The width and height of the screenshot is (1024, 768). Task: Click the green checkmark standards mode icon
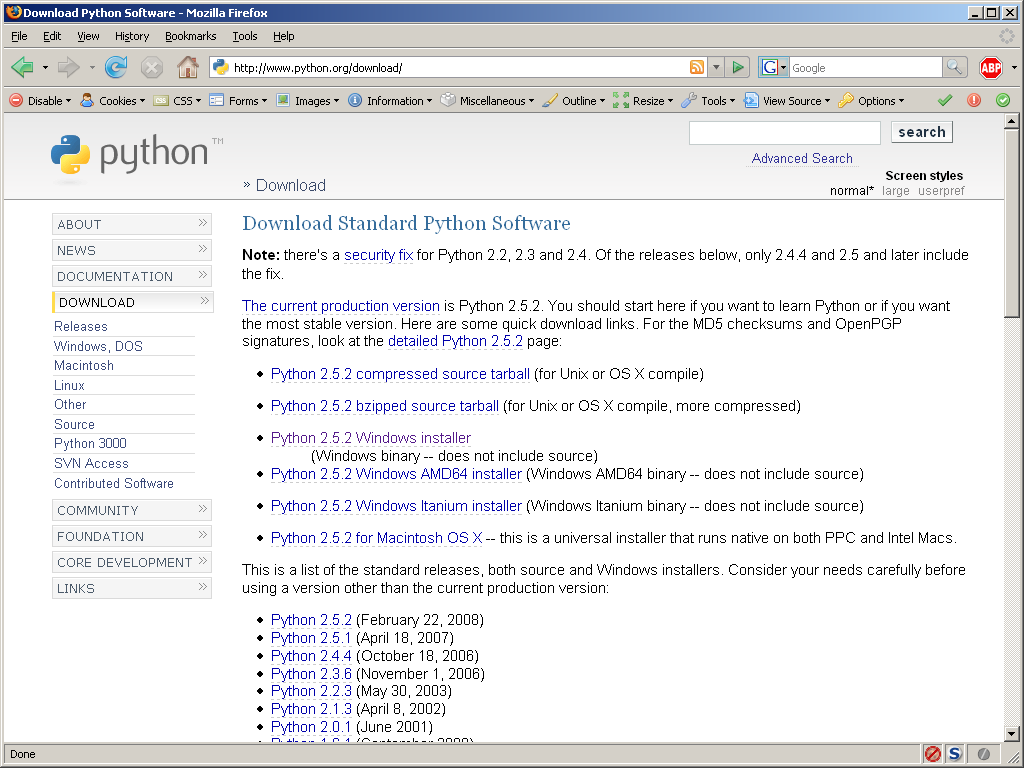944,101
